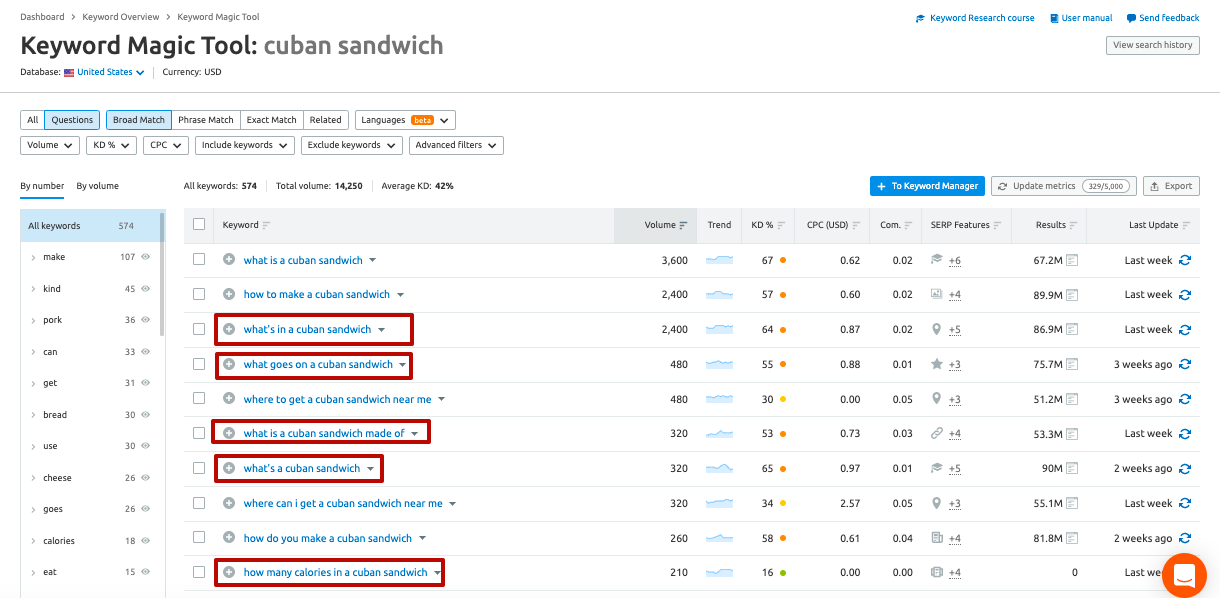Image resolution: width=1220 pixels, height=598 pixels.
Task: Add 'where to get a cuban sandwich near me' via plus icon
Action: (x=229, y=399)
